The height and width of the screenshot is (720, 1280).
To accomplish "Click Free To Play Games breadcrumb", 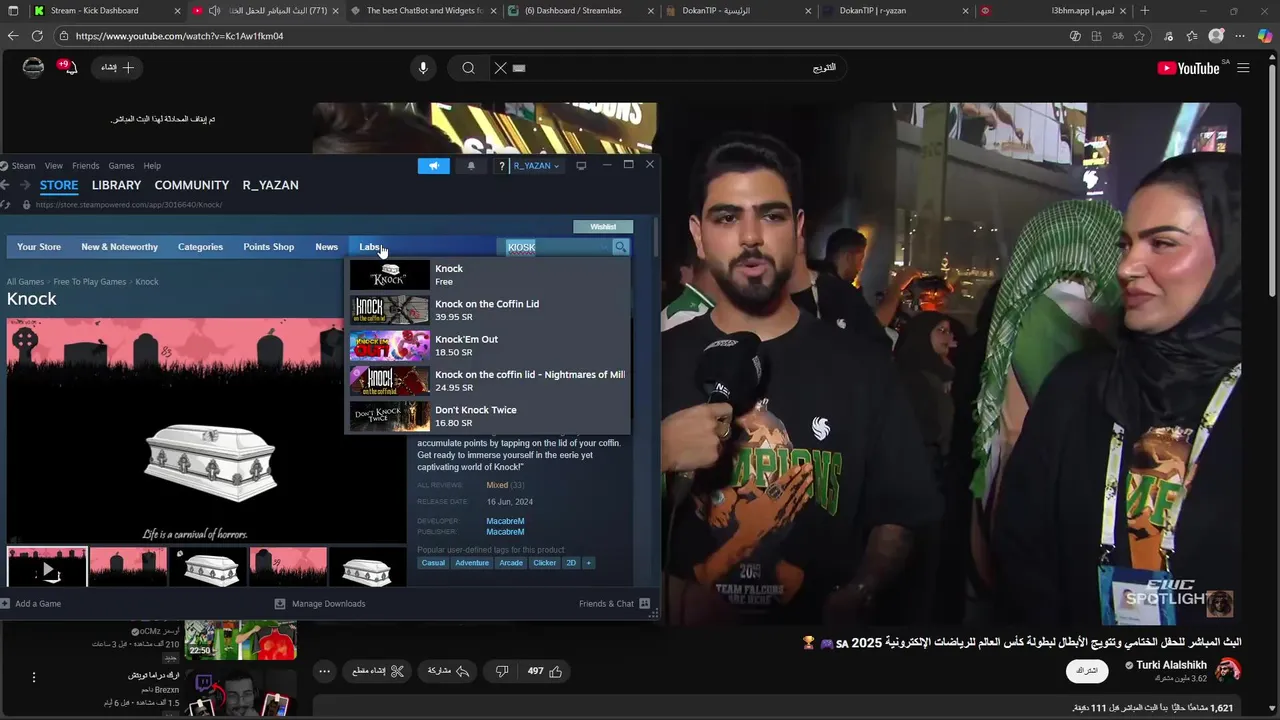I will (90, 282).
